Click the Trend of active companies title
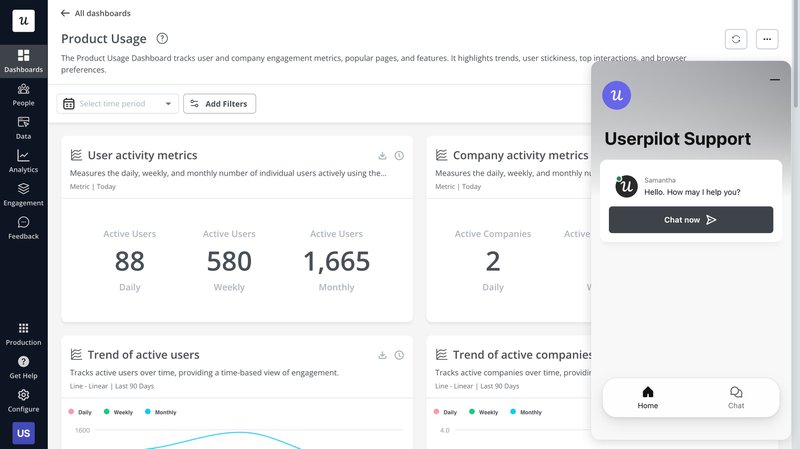The image size is (800, 449). point(522,355)
